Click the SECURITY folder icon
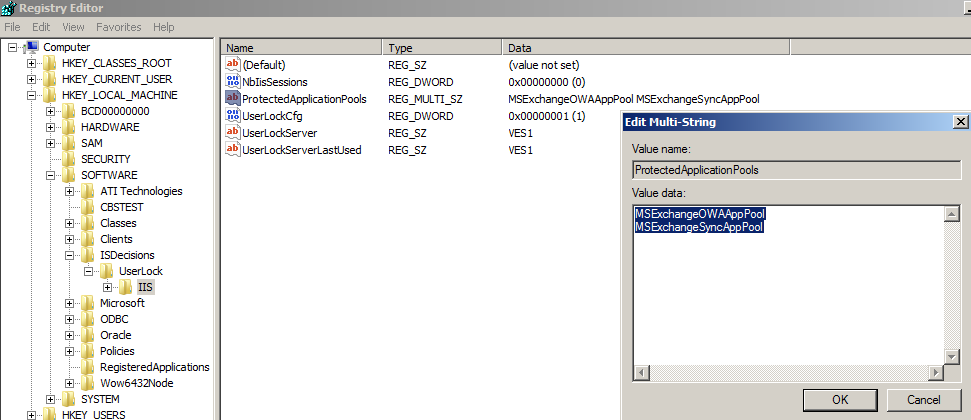 coord(69,159)
